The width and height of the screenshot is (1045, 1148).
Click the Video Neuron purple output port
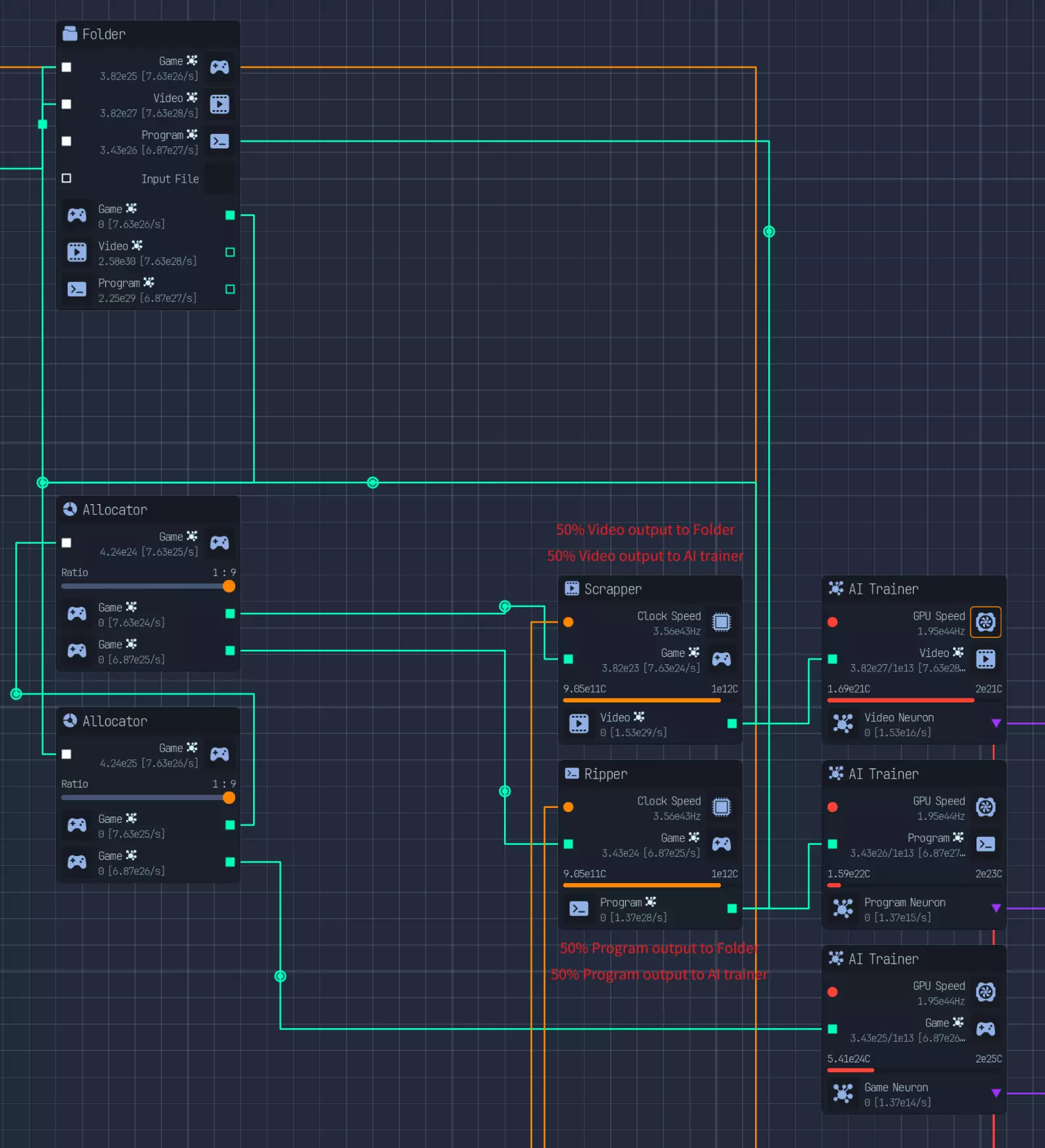click(x=996, y=724)
